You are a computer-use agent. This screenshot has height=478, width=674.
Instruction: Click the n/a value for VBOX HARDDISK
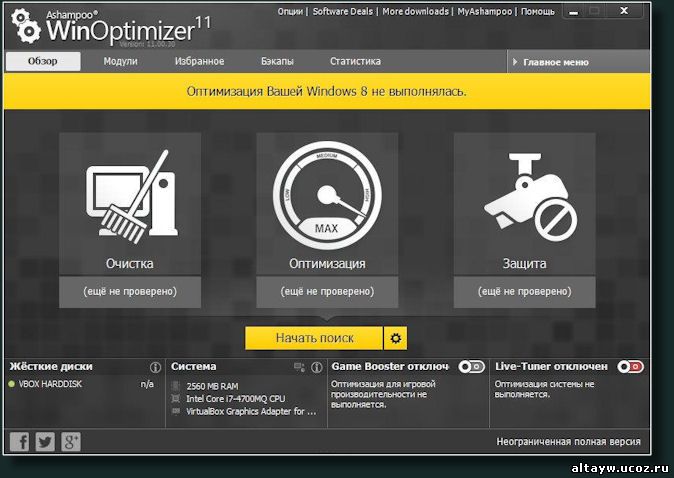[x=147, y=384]
